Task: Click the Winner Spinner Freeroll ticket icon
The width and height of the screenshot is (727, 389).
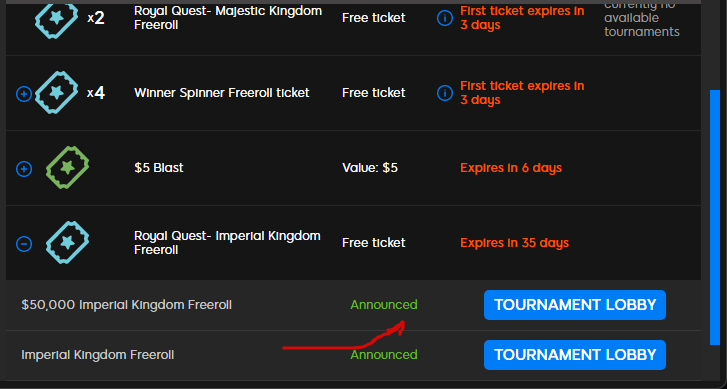Action: pos(57,93)
